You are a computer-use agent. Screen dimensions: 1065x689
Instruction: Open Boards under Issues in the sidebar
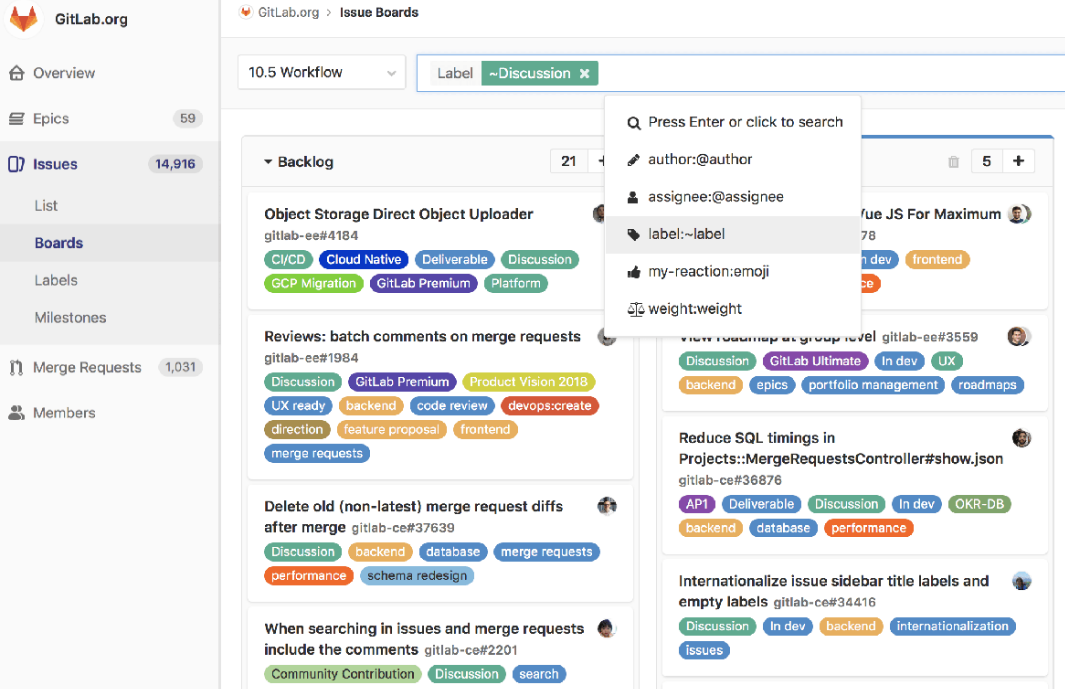[x=59, y=243]
